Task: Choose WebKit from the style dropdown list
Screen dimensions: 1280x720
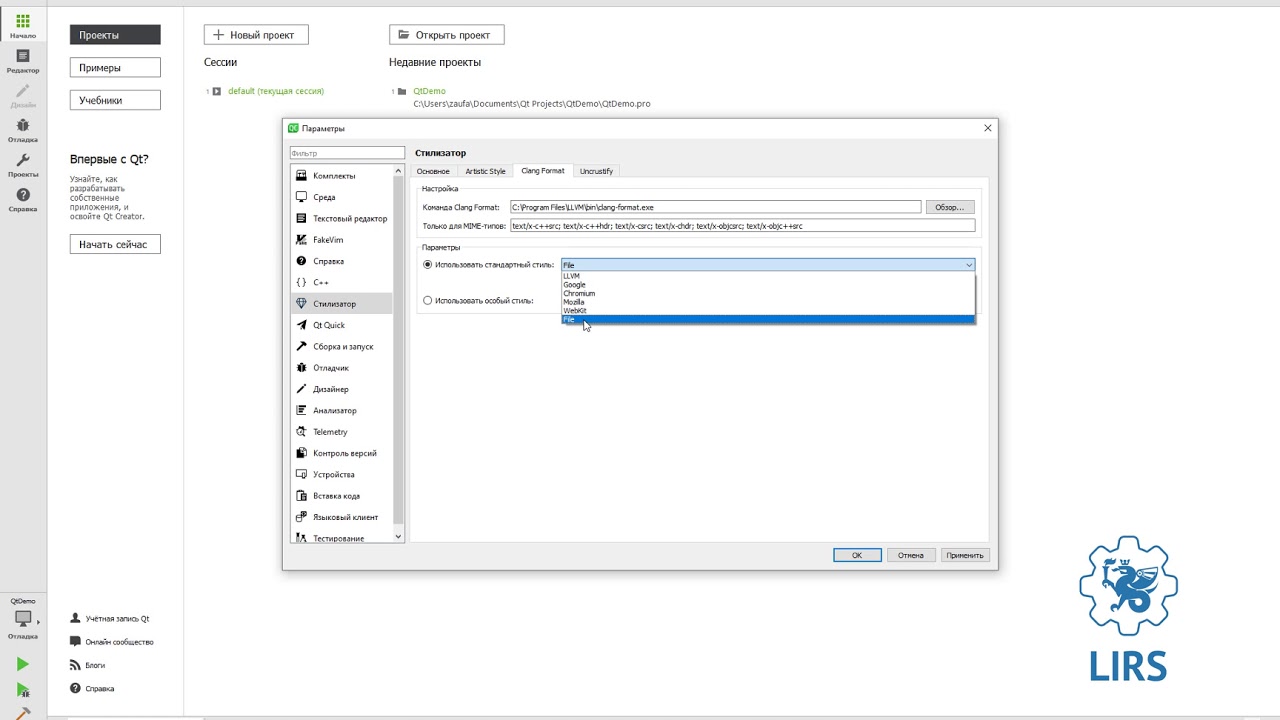Action: tap(768, 311)
